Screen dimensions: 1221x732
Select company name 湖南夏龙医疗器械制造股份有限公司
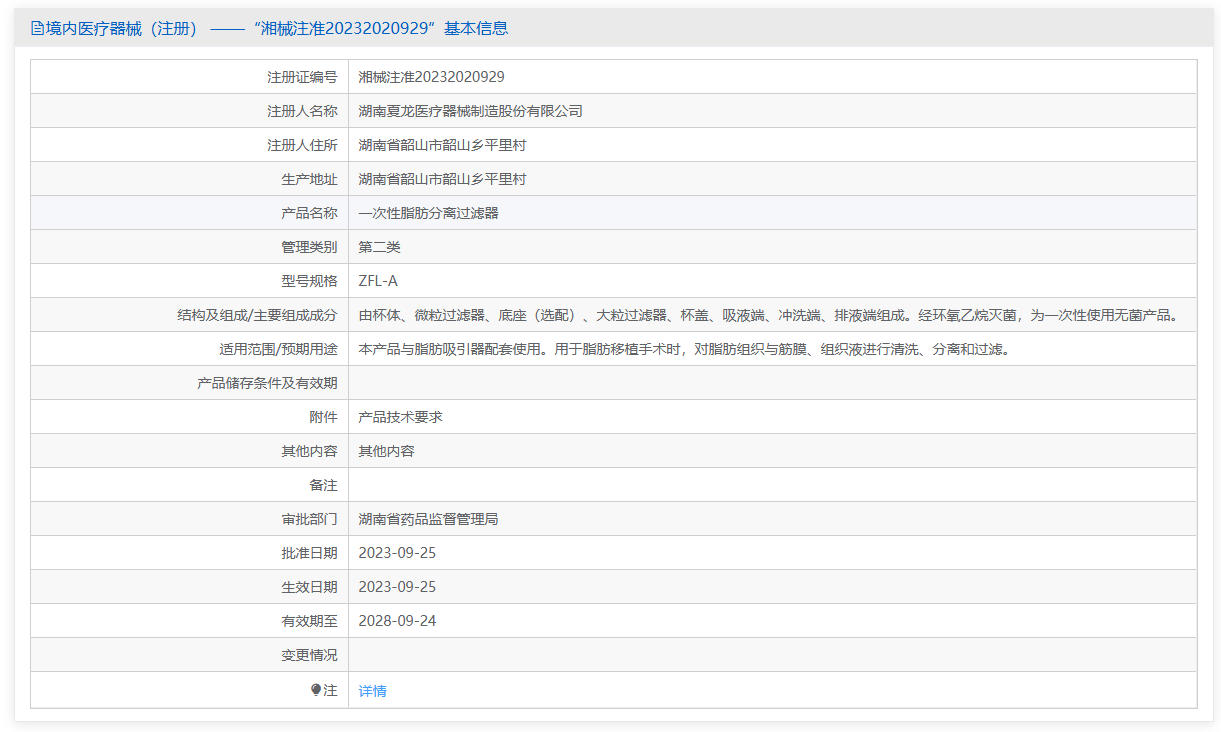[471, 111]
